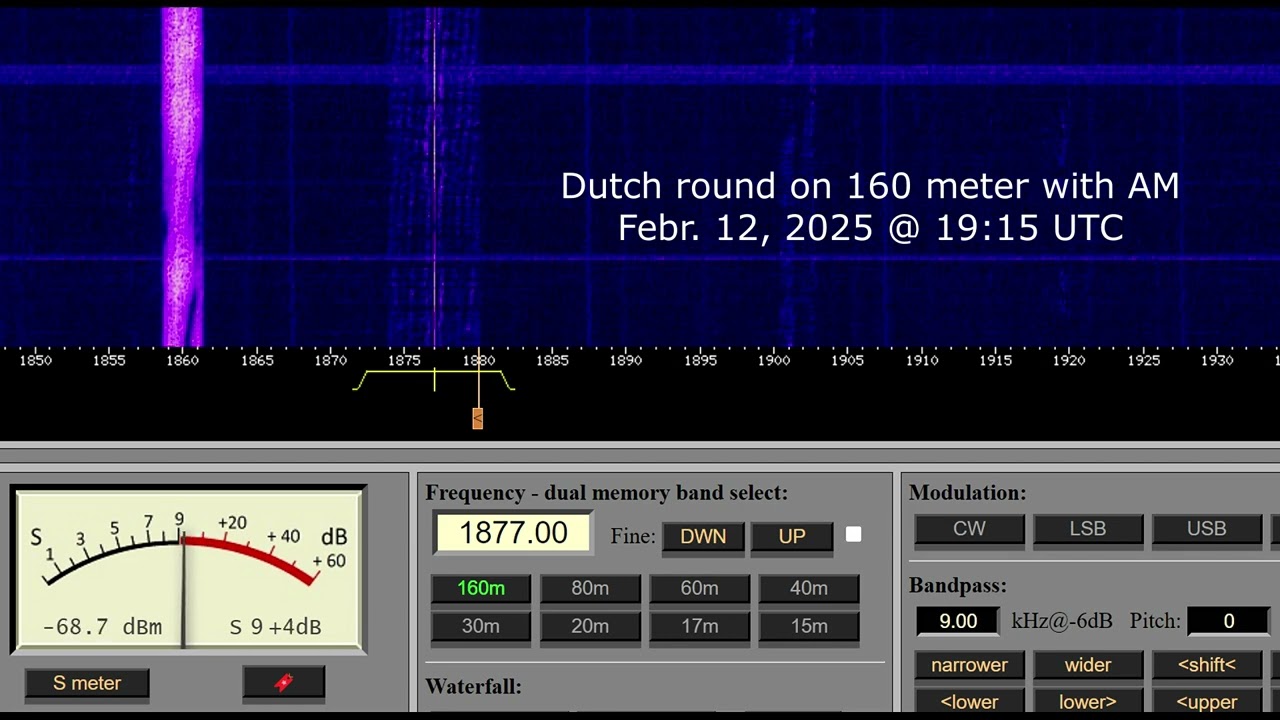
Task: Set modulation to LSB
Action: pos(1088,529)
